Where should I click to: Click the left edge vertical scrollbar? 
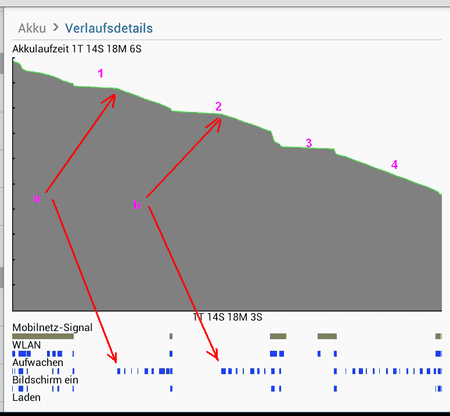(x=2, y=210)
